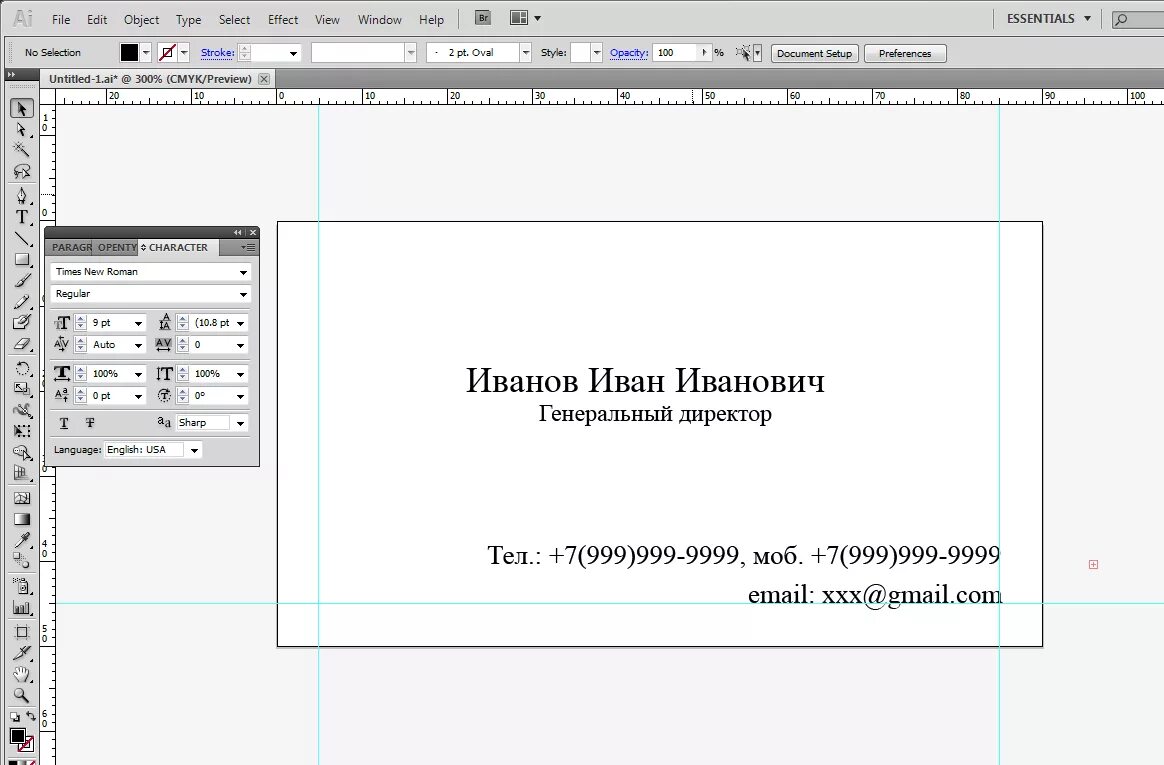Click Swap Fill and Stroke arrows

[30, 716]
